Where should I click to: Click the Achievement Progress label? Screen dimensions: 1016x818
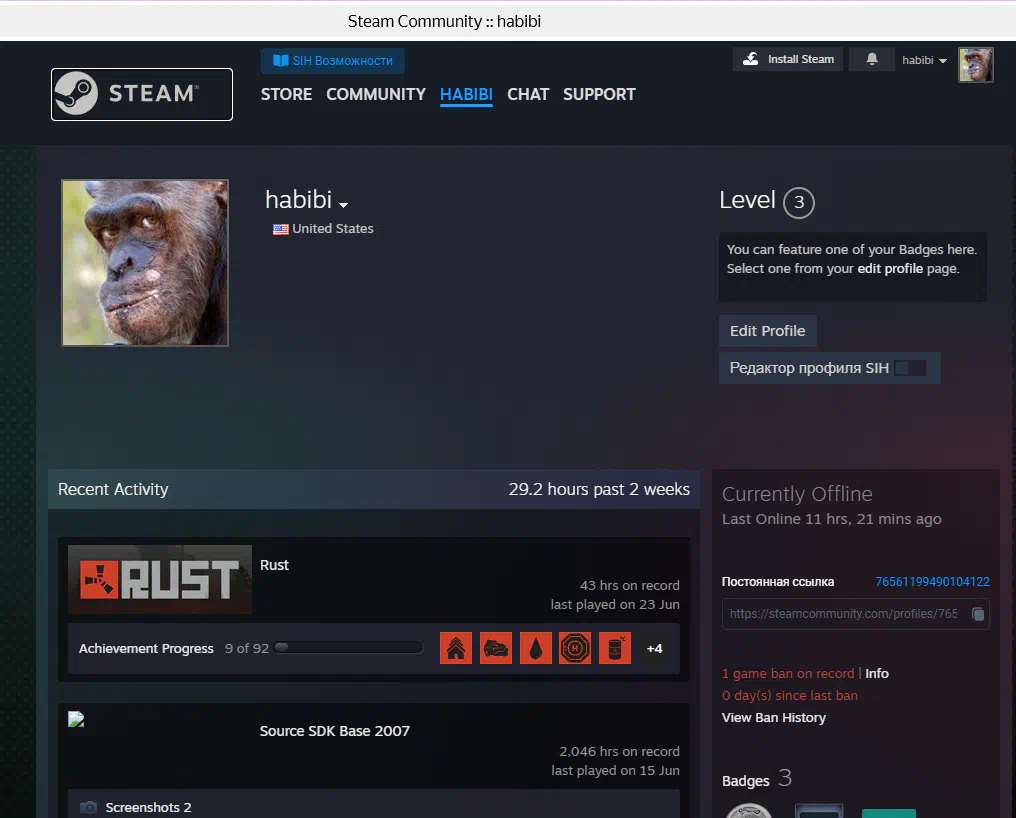(x=146, y=648)
